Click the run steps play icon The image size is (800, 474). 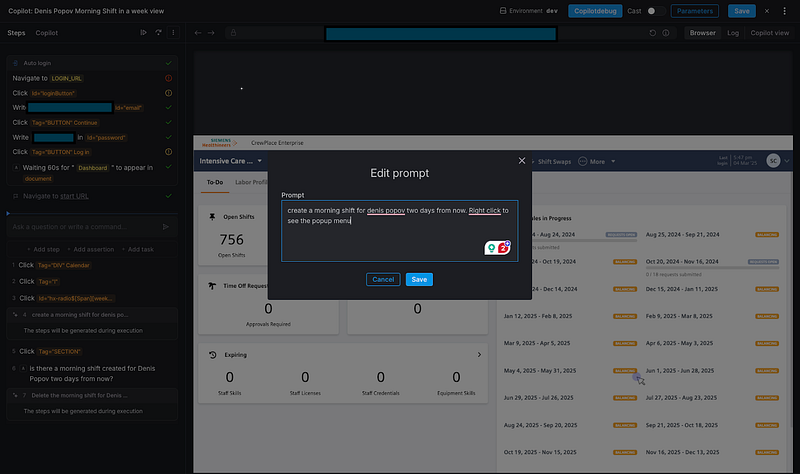[x=143, y=33]
